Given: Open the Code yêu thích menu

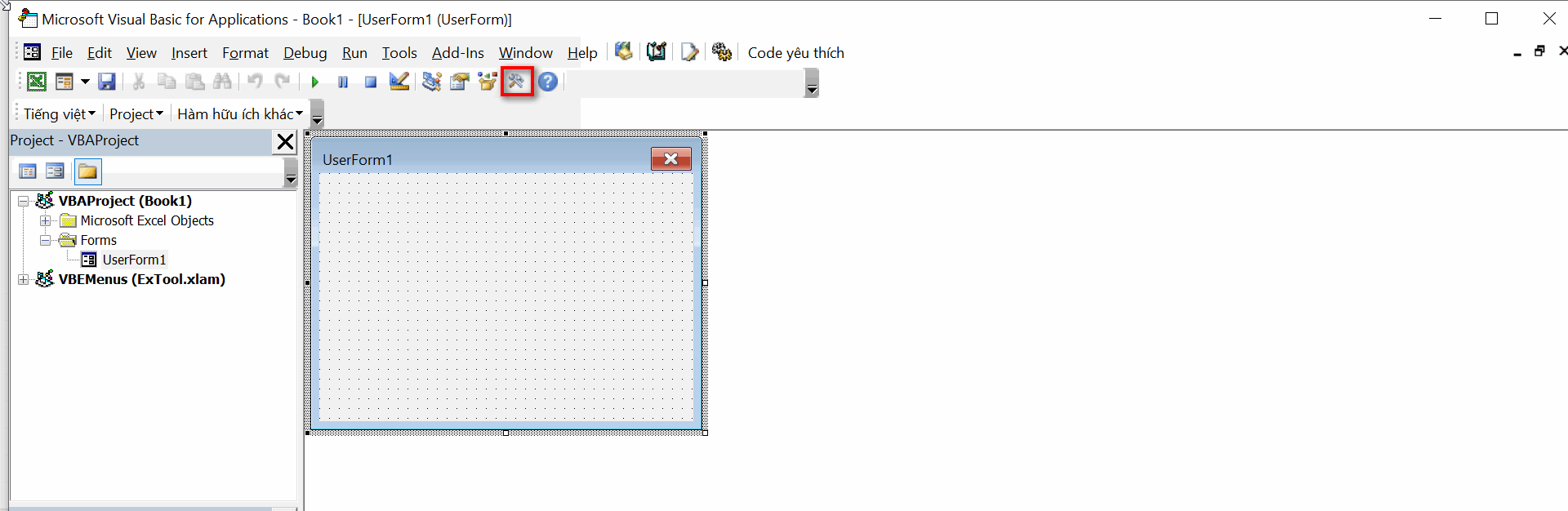Looking at the screenshot, I should click(796, 53).
